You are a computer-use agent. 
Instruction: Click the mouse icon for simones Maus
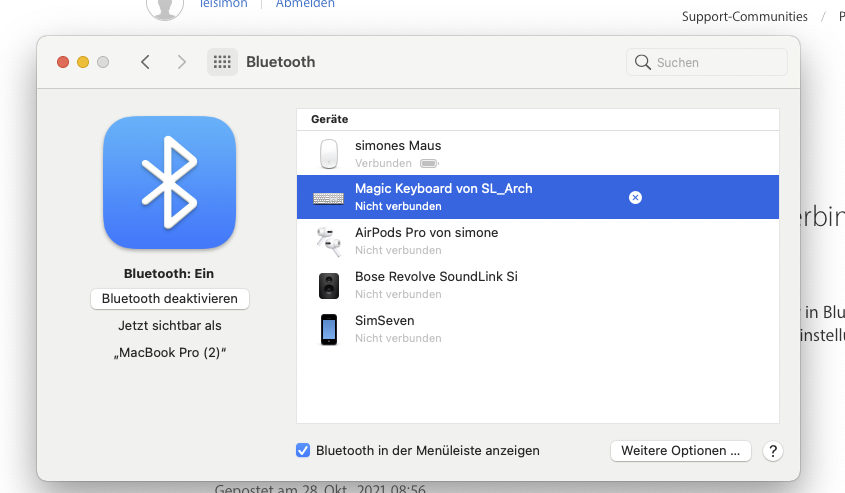coord(329,154)
